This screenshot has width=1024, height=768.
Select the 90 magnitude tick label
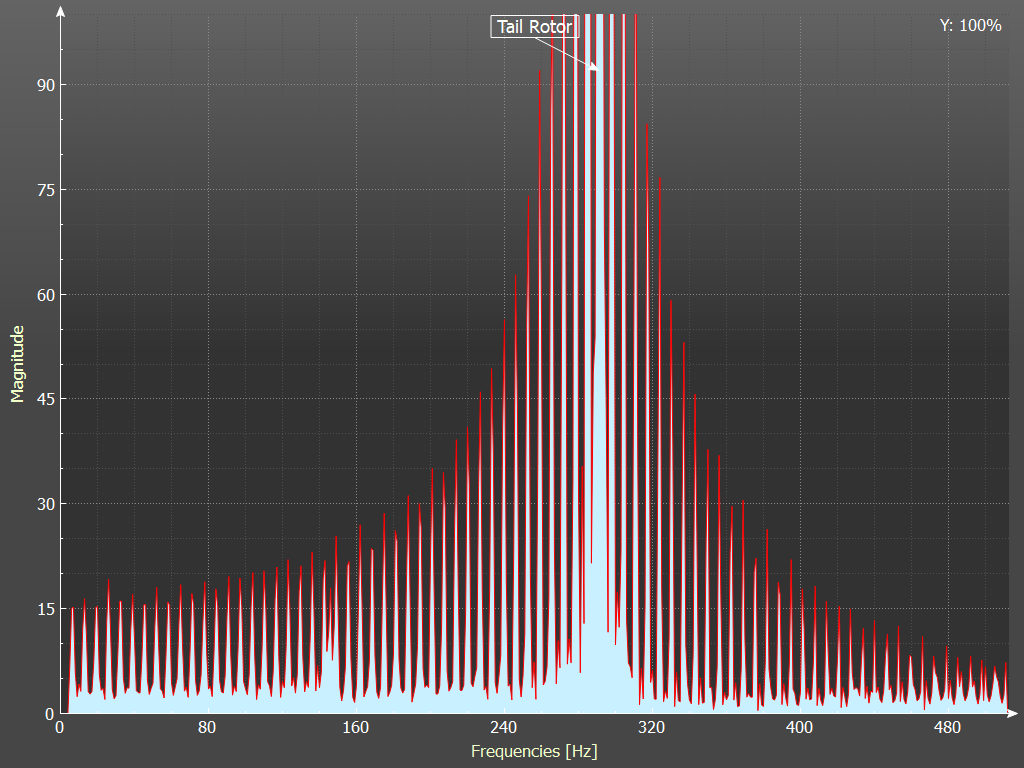tap(44, 85)
